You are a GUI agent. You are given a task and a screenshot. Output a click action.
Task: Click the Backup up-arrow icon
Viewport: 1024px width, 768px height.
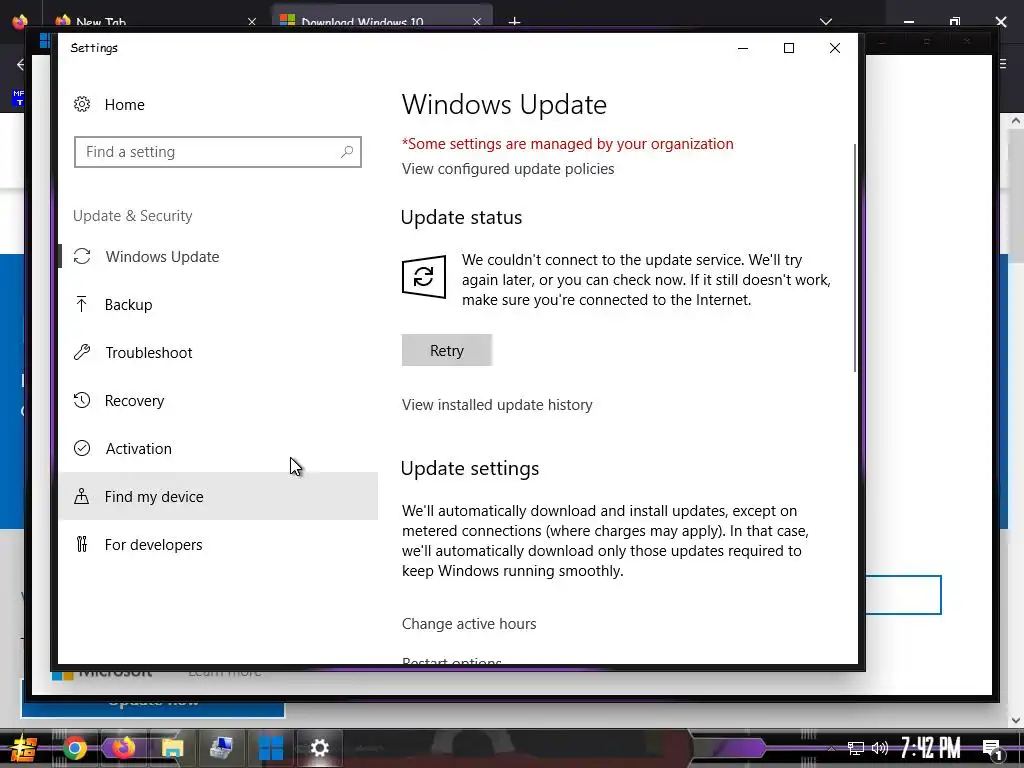pos(82,304)
